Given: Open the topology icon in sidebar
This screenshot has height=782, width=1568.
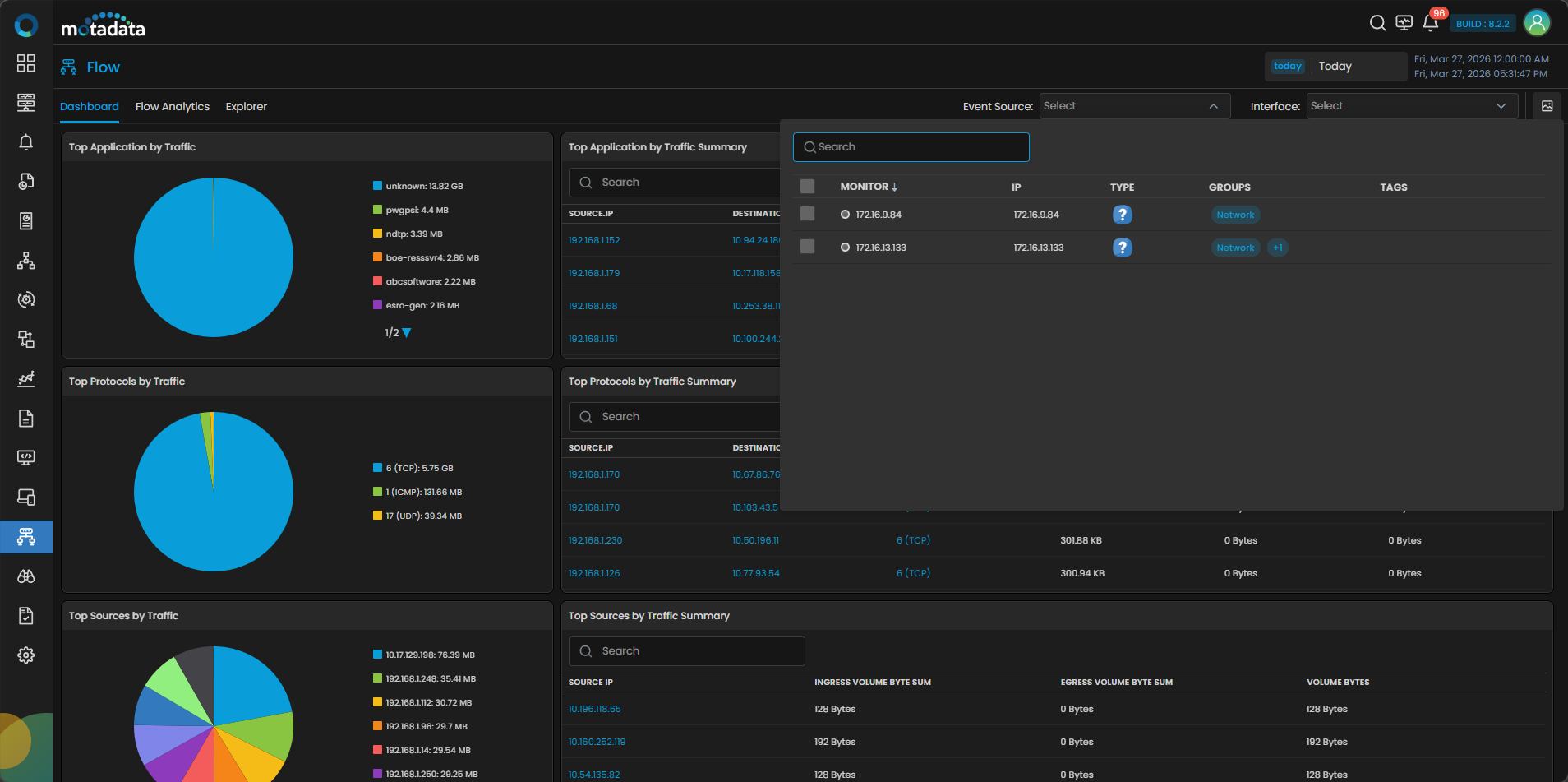Looking at the screenshot, I should click(x=26, y=261).
